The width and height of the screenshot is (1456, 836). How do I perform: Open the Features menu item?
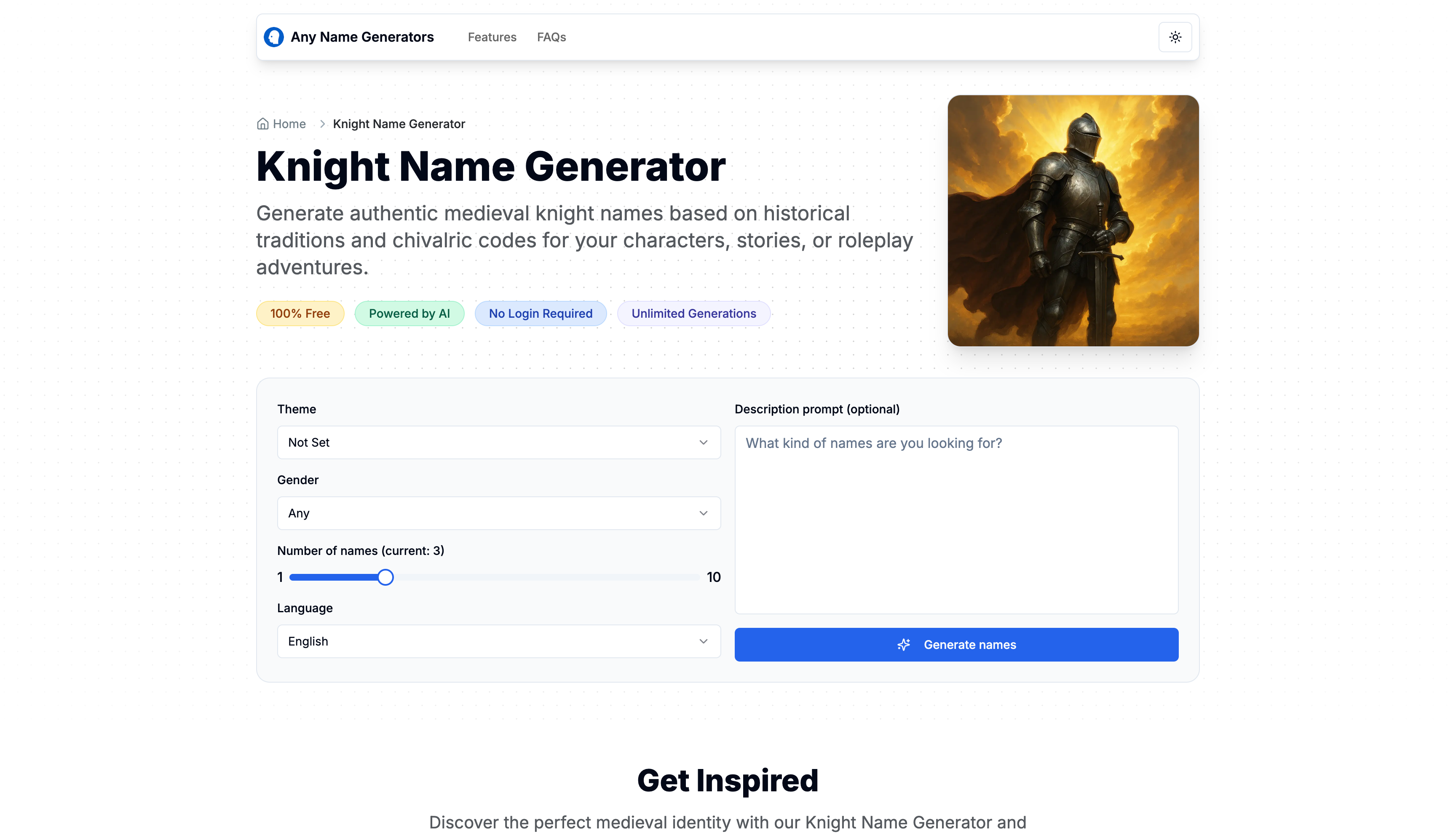click(x=491, y=37)
